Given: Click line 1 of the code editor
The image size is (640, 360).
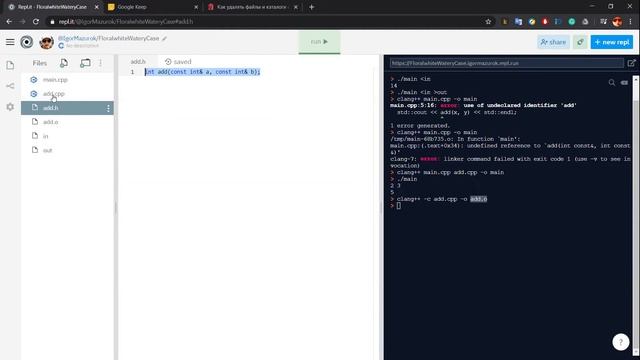Looking at the screenshot, I should coord(202,72).
